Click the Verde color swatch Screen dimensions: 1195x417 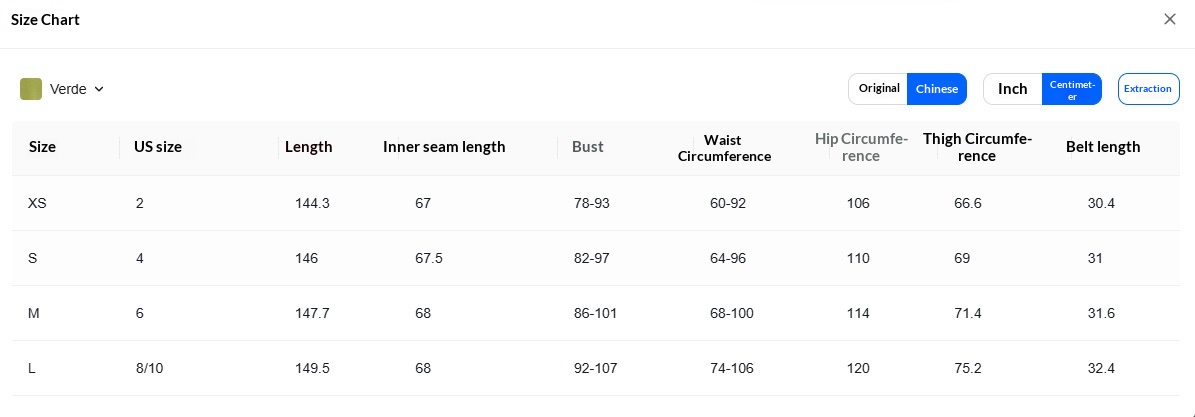pos(30,89)
